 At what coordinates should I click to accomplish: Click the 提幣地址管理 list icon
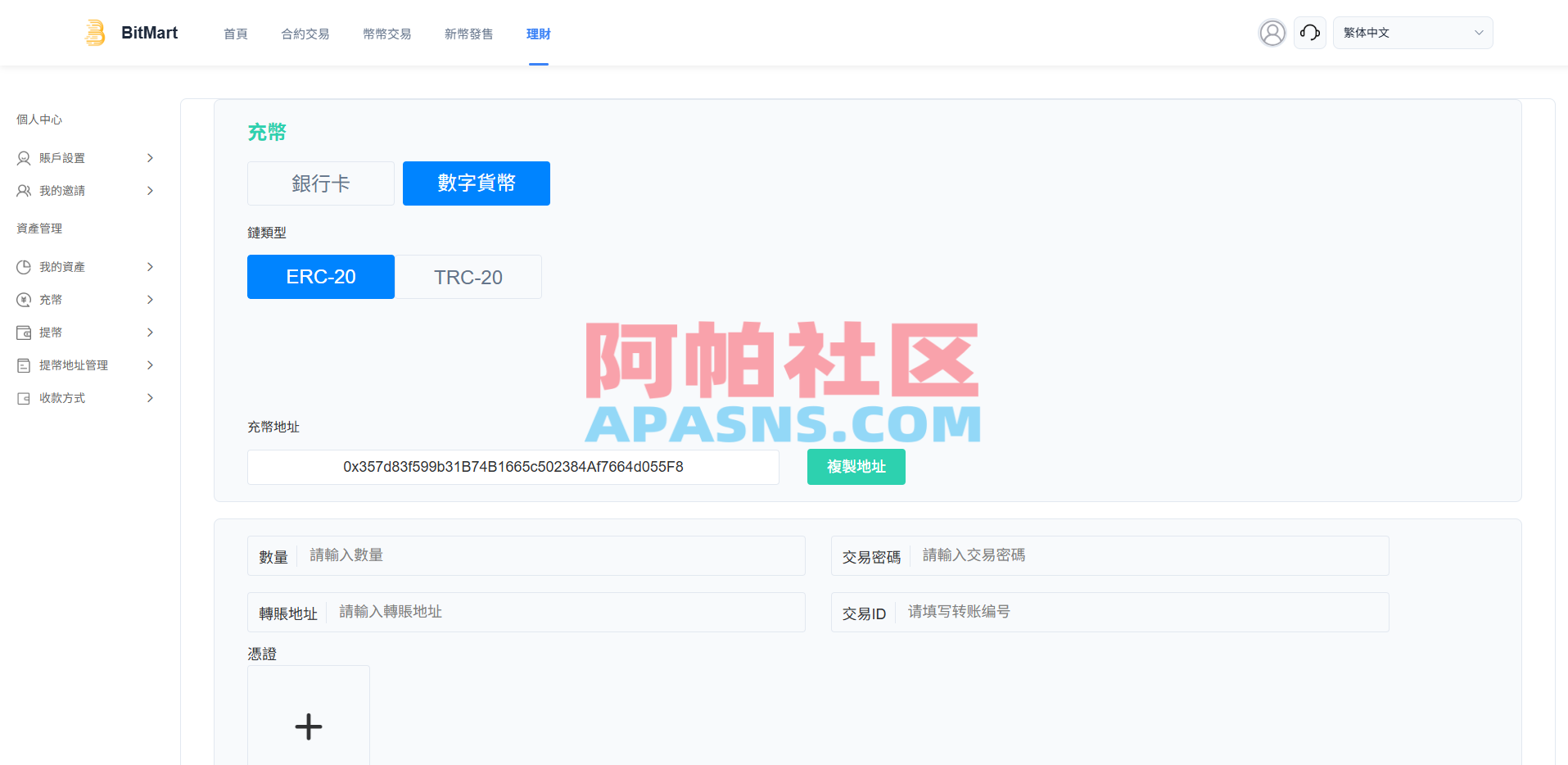[24, 365]
